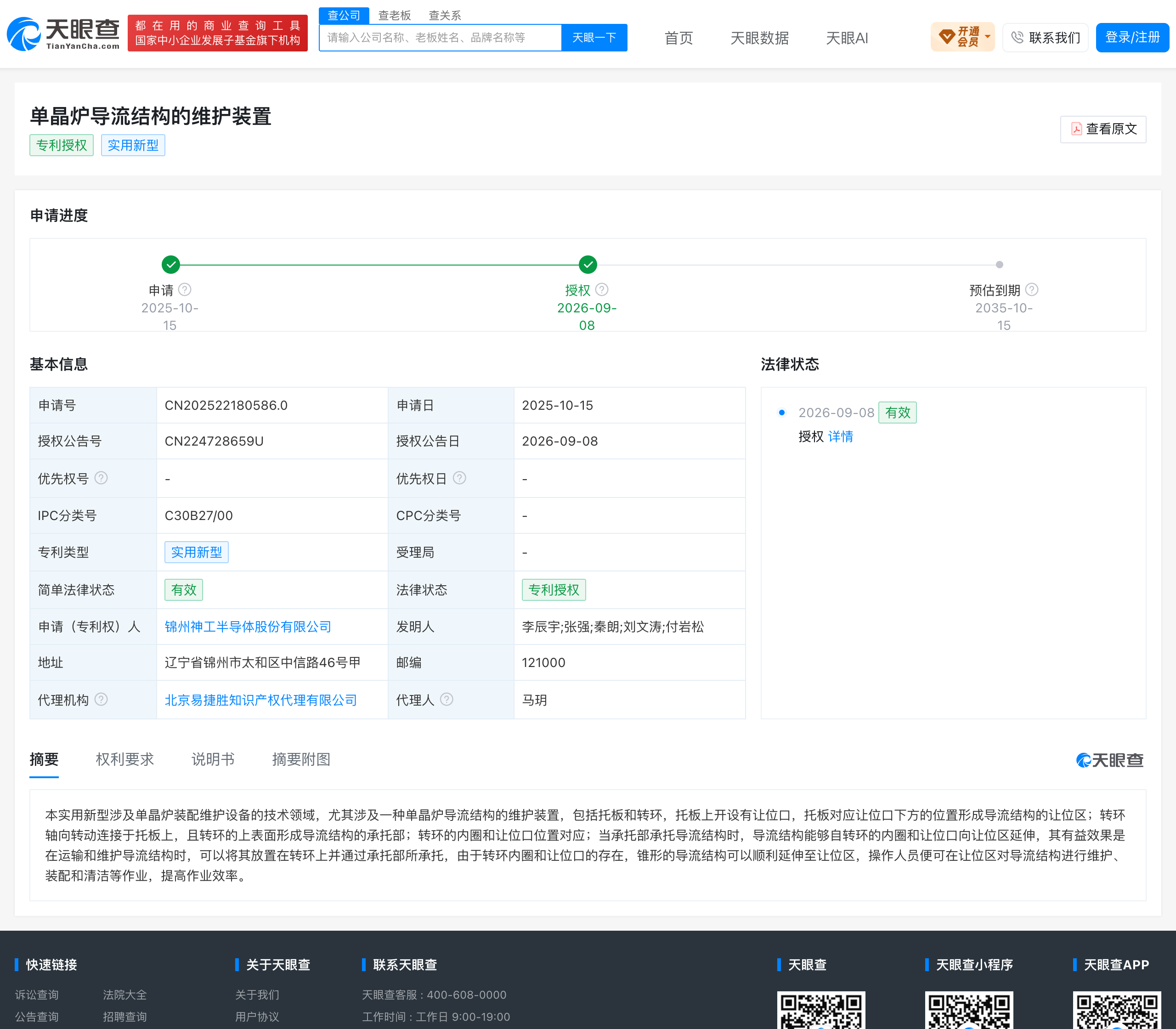The height and width of the screenshot is (1029, 1176).
Task: Open 锦州神工半导体股份有限公司 applicant link
Action: (x=248, y=627)
